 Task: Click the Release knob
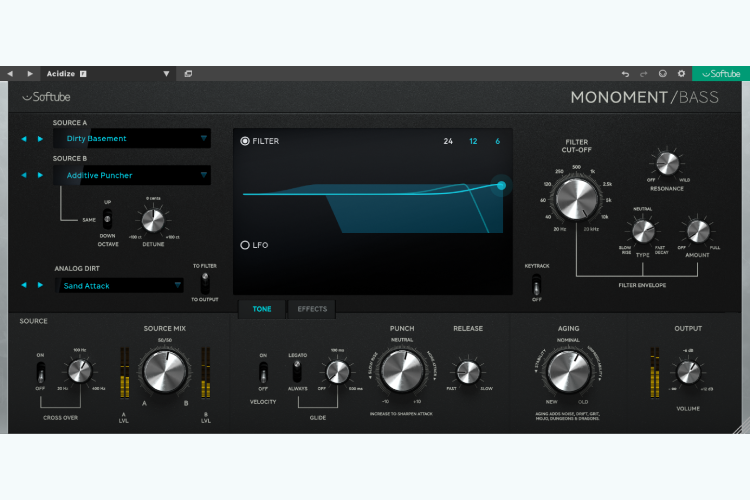pyautogui.click(x=468, y=372)
